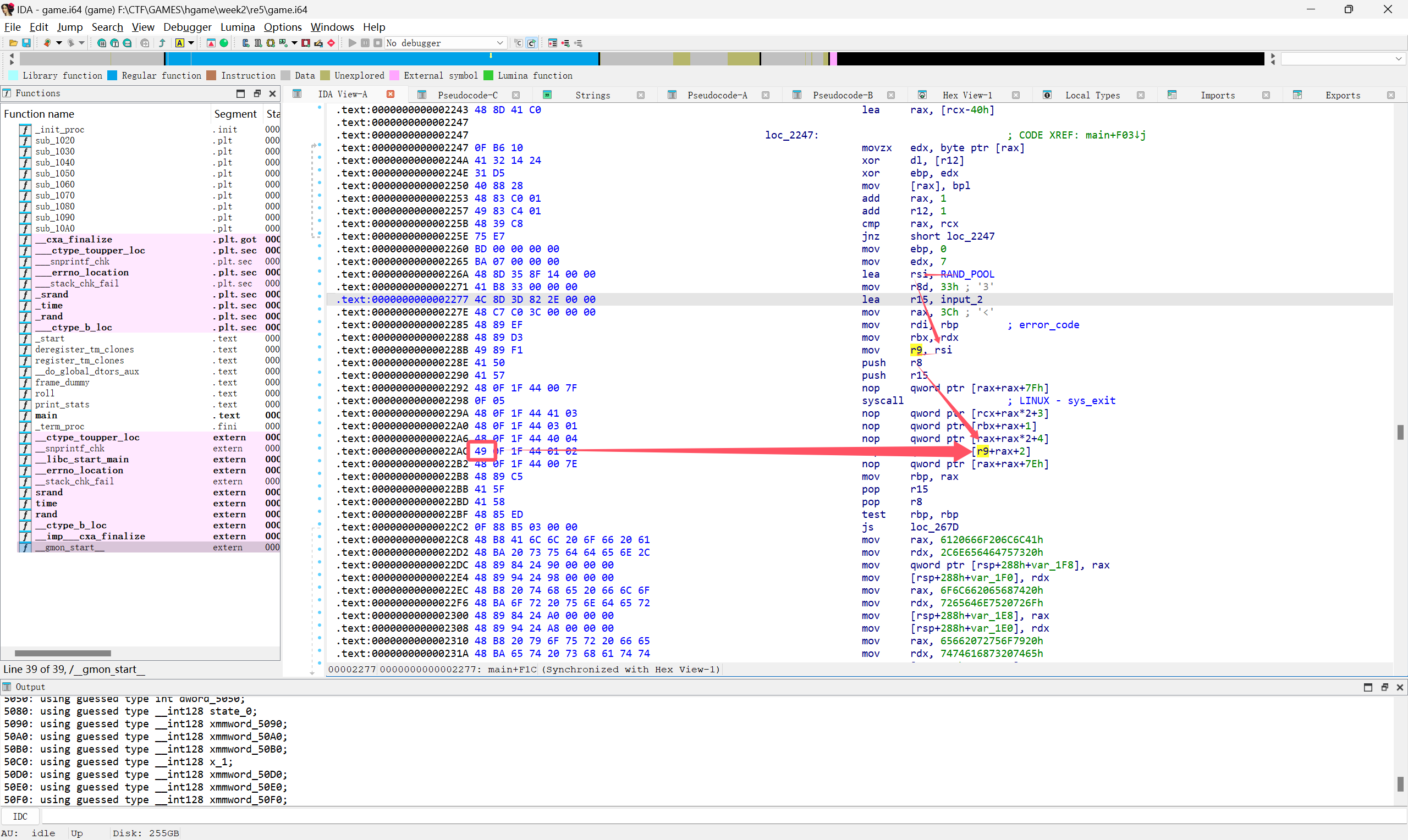Click the blue C create-code toolbar icon

click(x=245, y=43)
